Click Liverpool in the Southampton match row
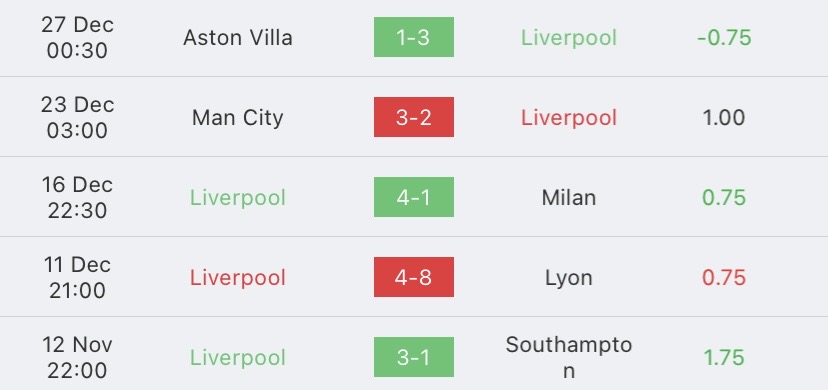The height and width of the screenshot is (390, 828). click(x=238, y=358)
